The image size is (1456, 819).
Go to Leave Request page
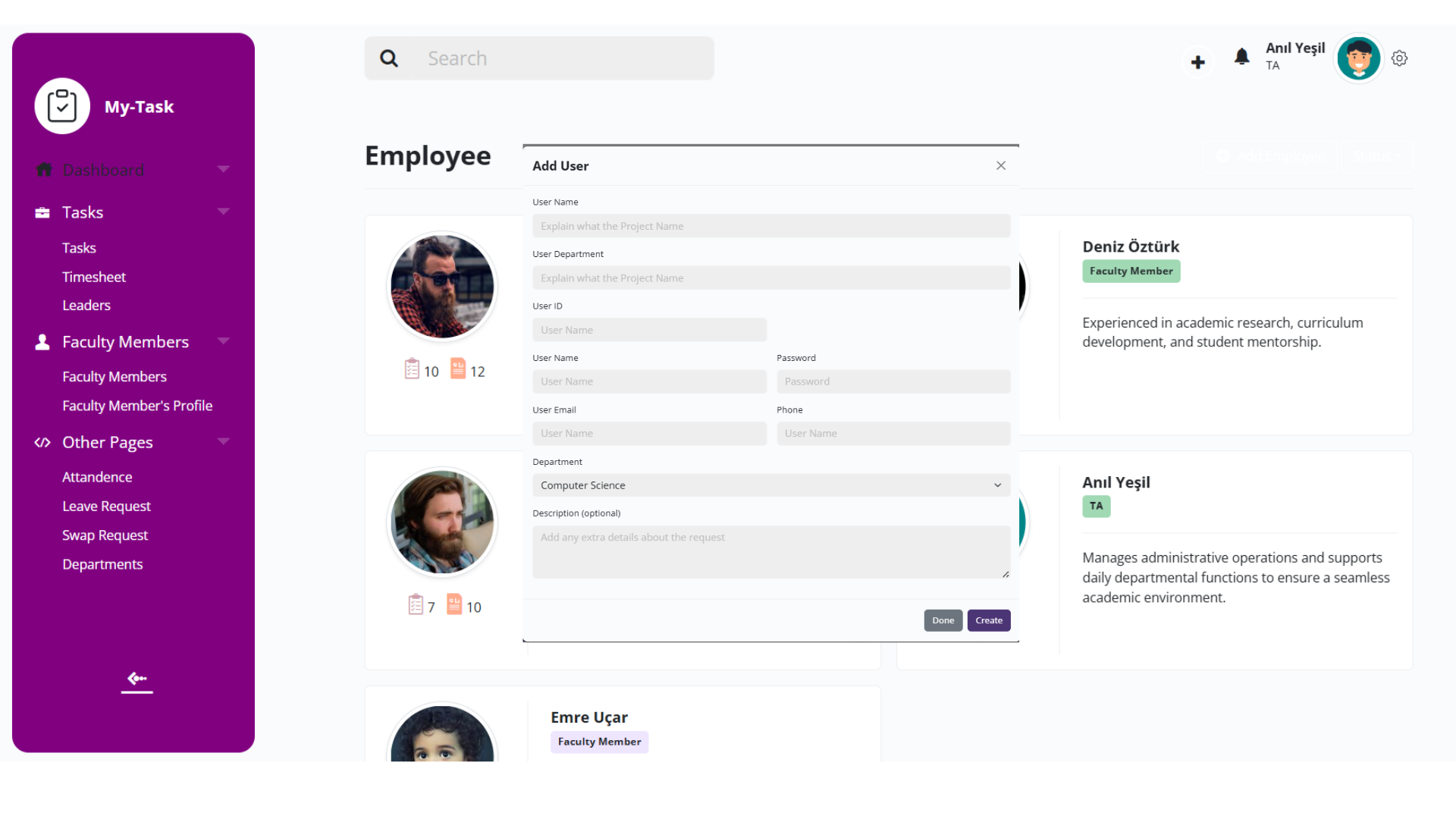pos(106,506)
